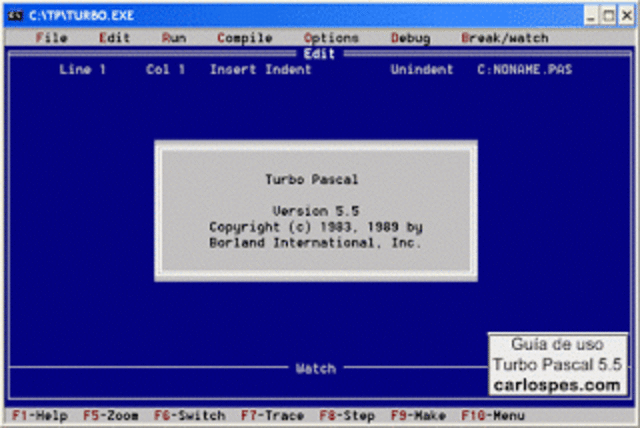Click the 'Unindent' mode indicator
The height and width of the screenshot is (428, 640).
point(422,69)
